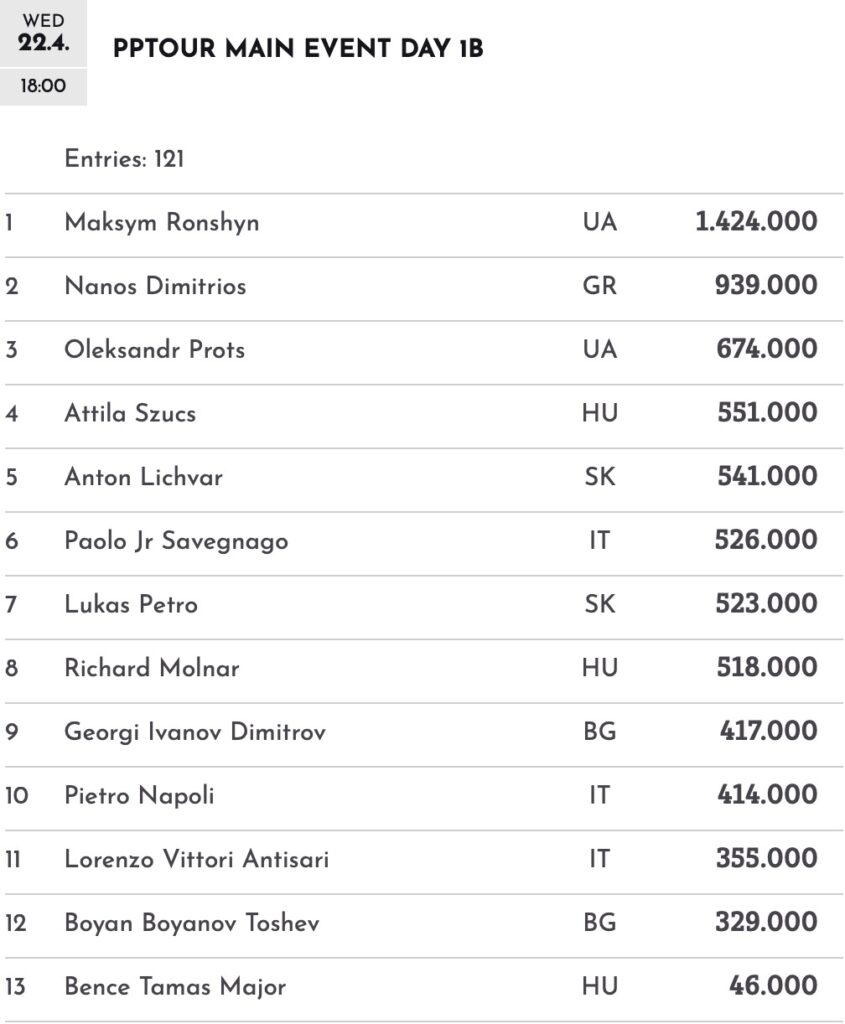
Task: Select Richard Molnar entry
Action: point(152,668)
